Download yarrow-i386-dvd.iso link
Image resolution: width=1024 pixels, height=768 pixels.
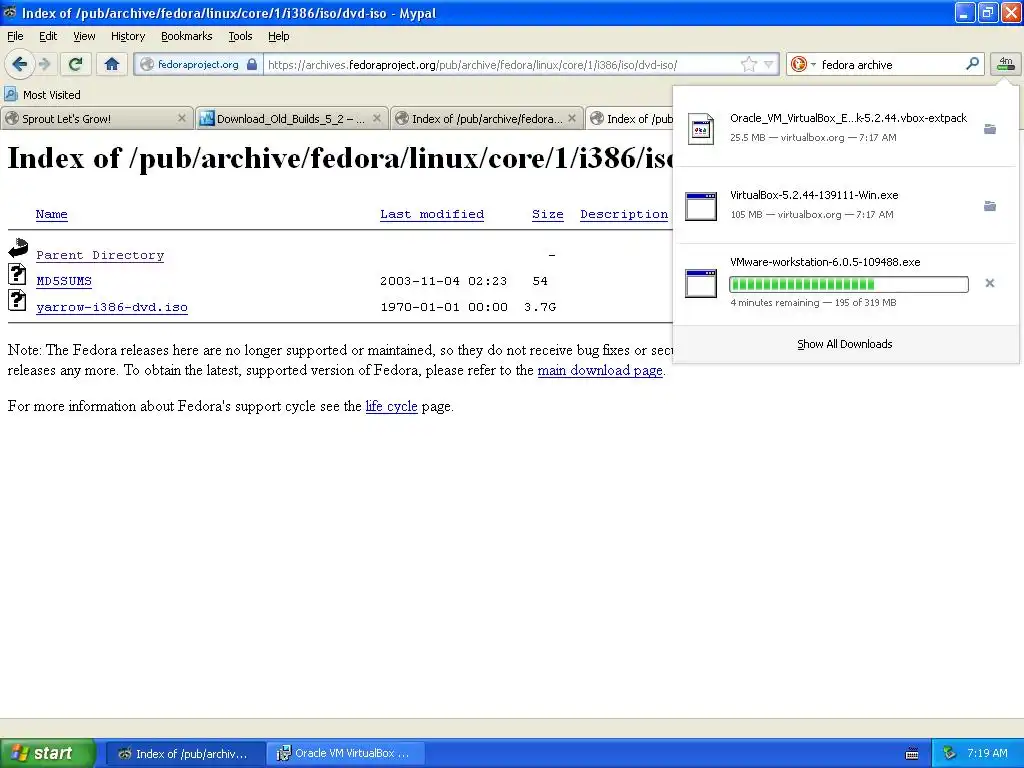(112, 307)
